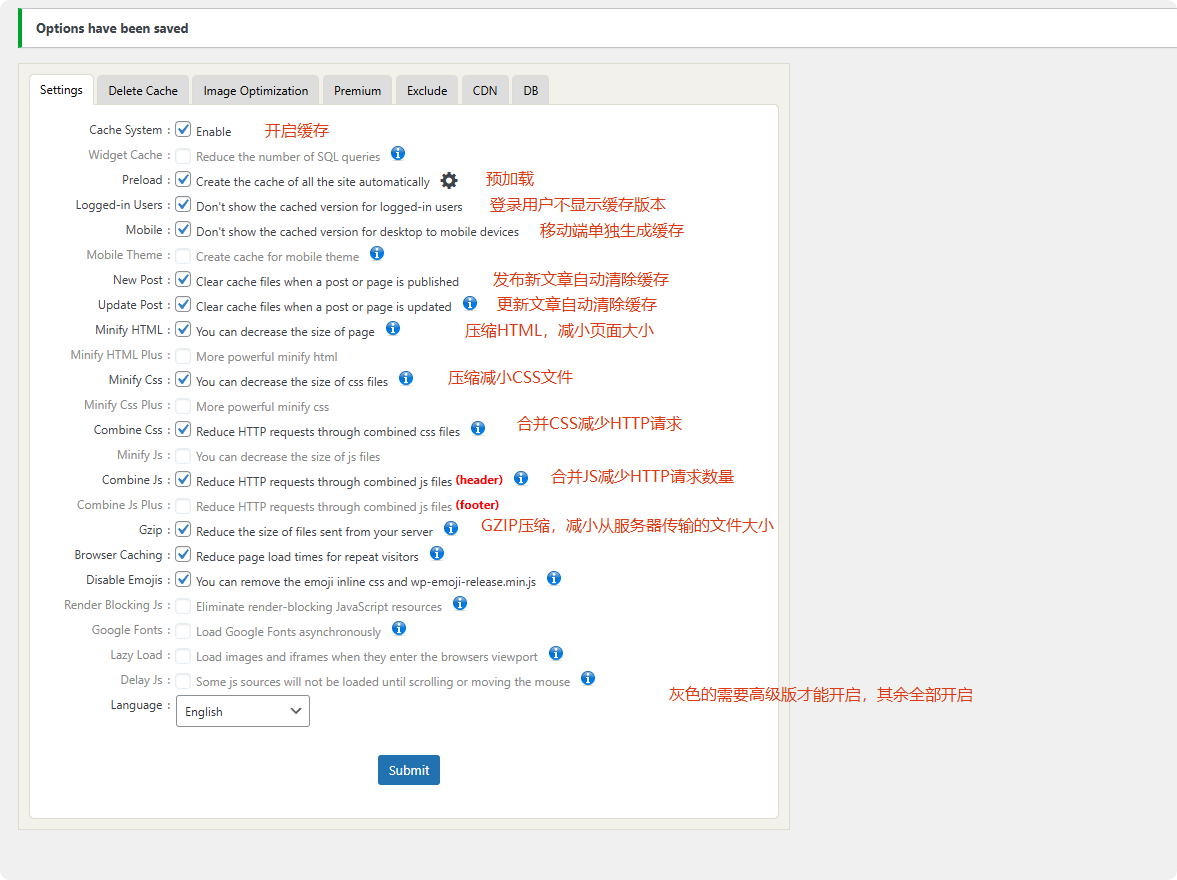Viewport: 1177px width, 880px height.
Task: Click the disabled Widget Cache checkbox
Action: [183, 155]
